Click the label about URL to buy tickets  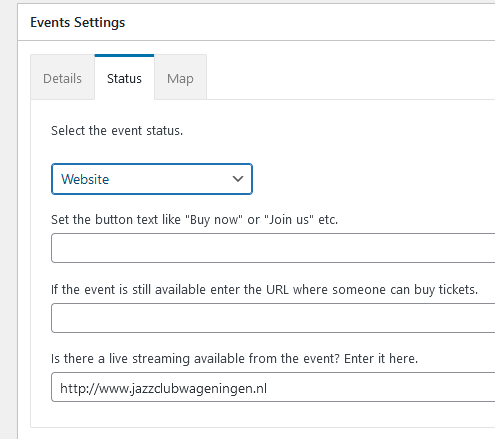(264, 290)
